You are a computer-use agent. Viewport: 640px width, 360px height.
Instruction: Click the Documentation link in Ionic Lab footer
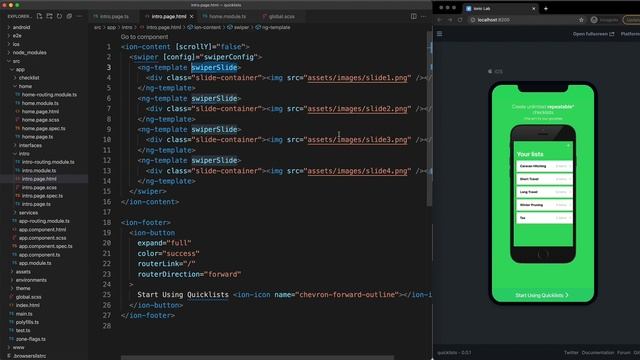point(598,352)
